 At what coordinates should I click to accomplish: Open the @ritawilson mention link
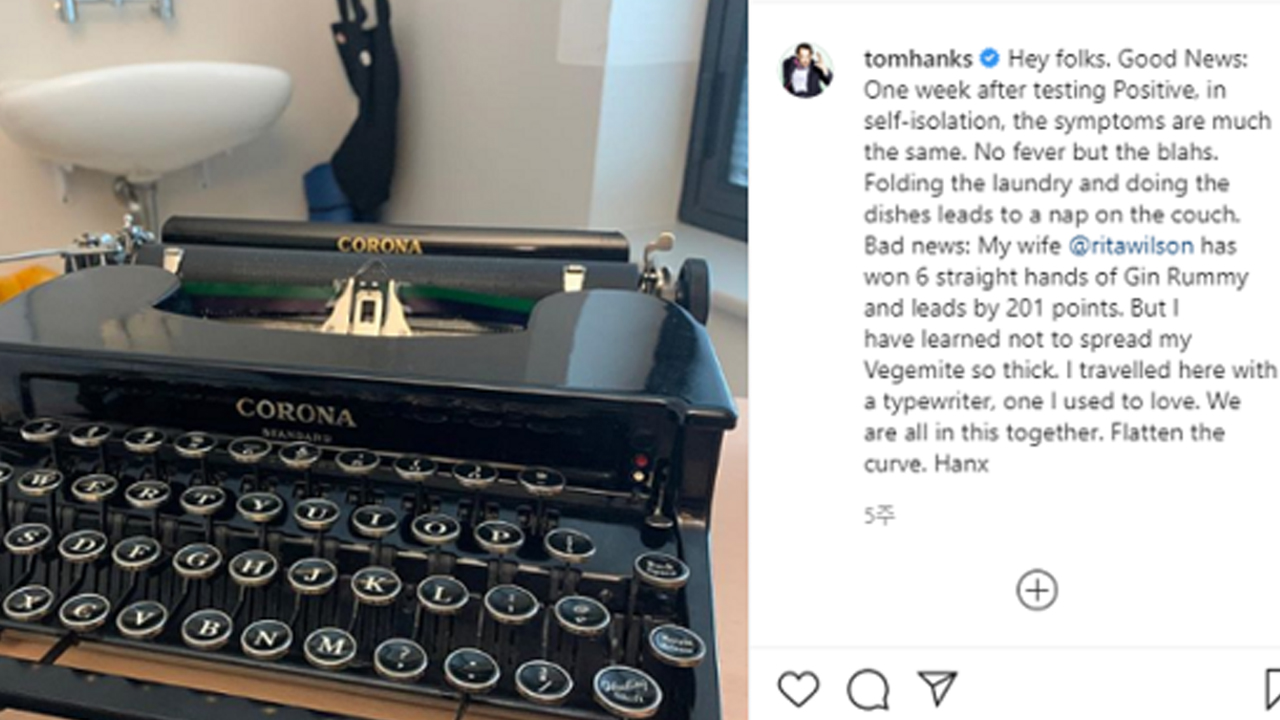click(x=1131, y=246)
